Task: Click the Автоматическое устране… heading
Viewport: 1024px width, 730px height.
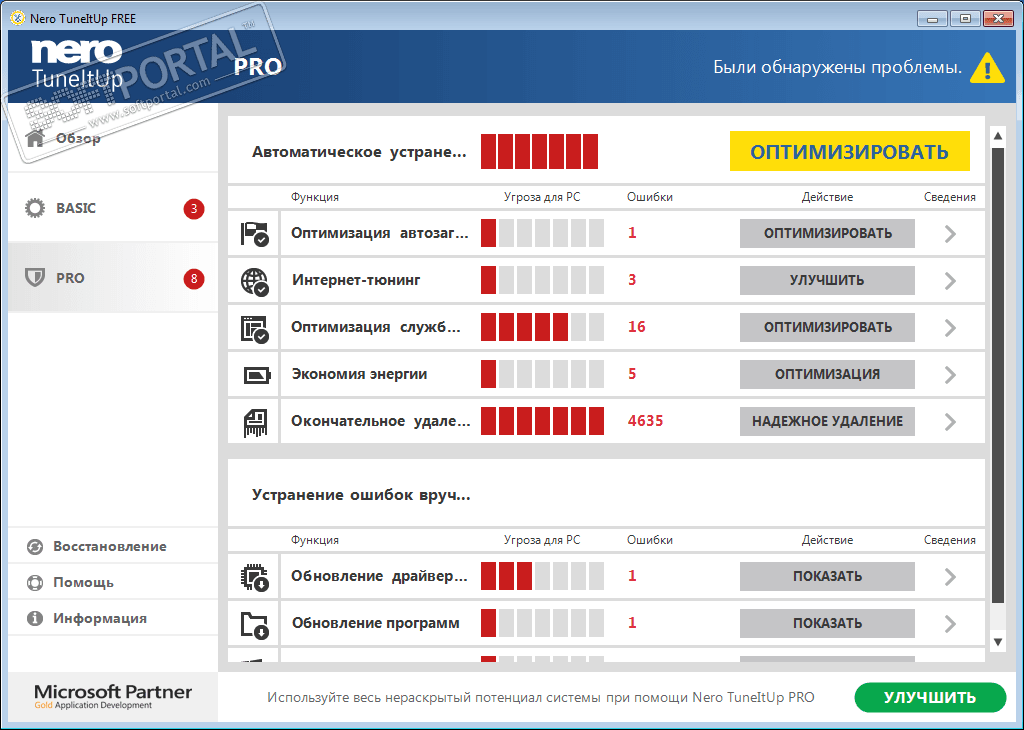Action: tap(359, 152)
